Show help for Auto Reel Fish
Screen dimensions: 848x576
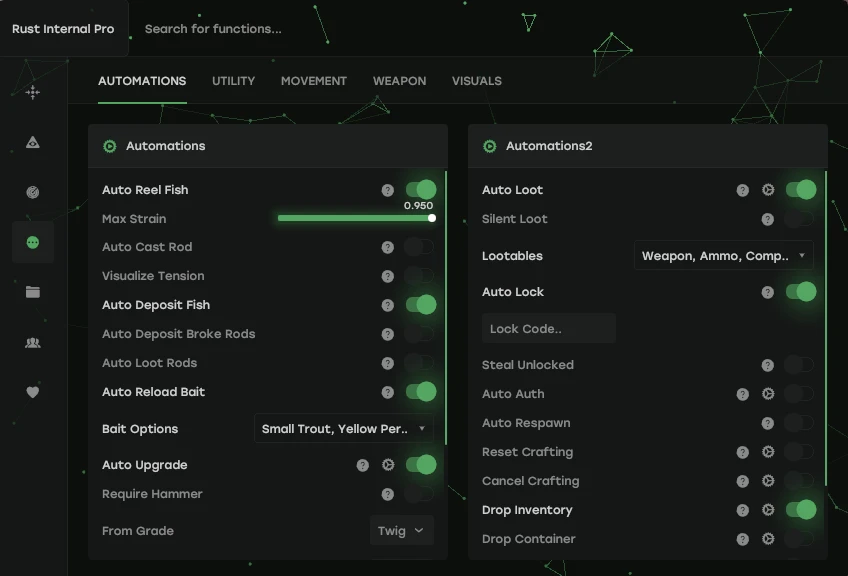[387, 190]
